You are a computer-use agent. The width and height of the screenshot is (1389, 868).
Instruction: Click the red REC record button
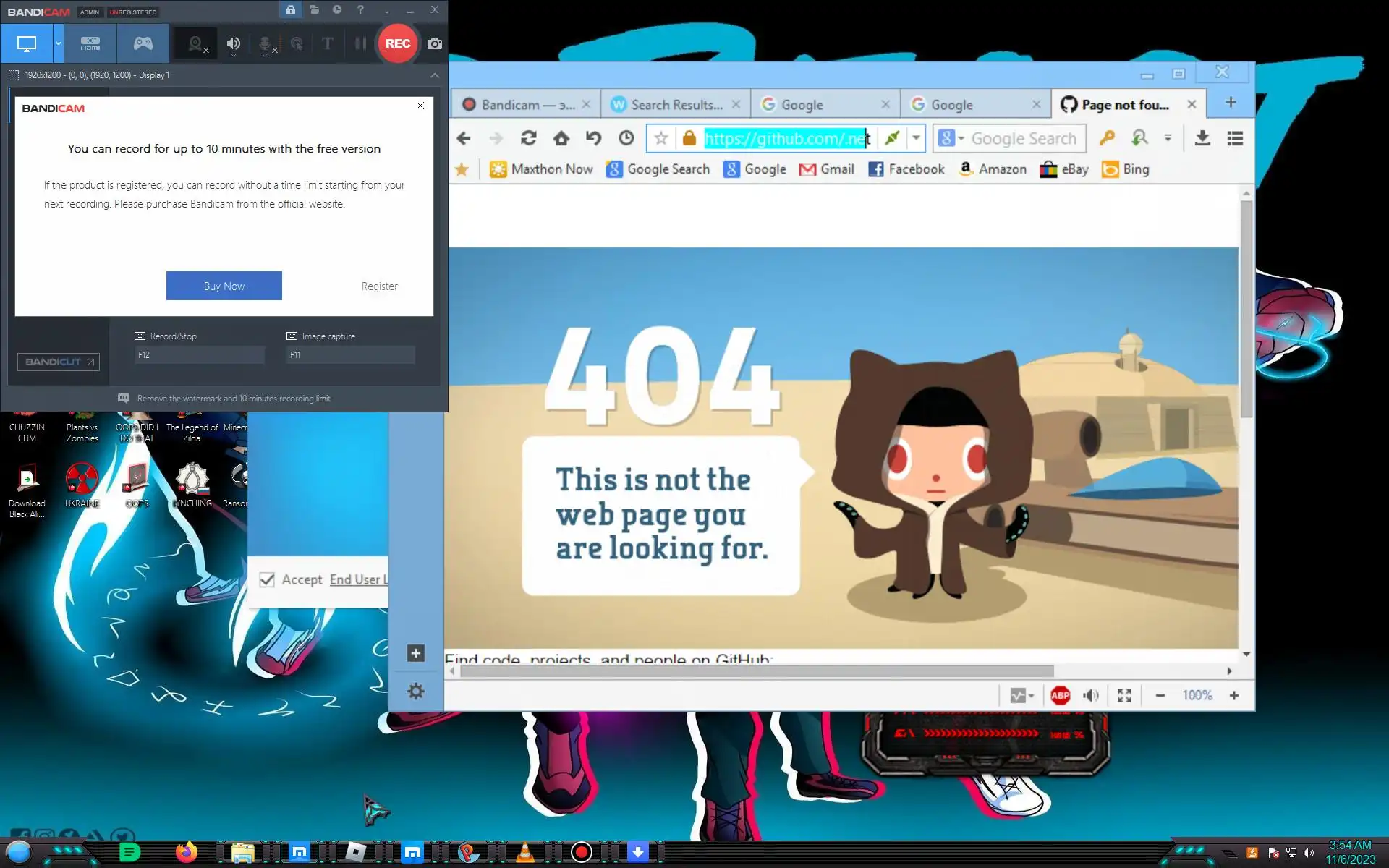pos(397,43)
